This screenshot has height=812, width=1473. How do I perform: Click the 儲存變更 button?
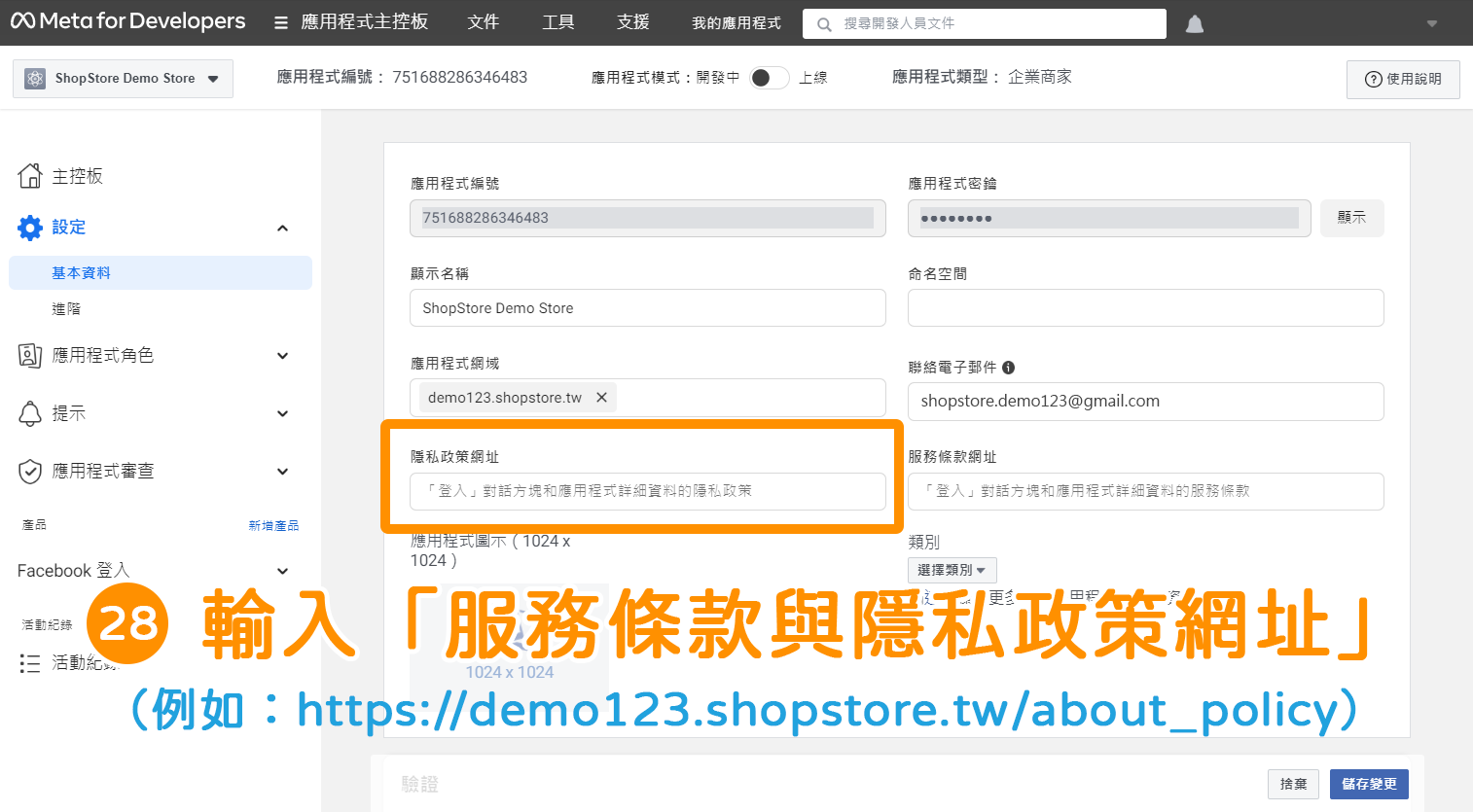[x=1369, y=784]
